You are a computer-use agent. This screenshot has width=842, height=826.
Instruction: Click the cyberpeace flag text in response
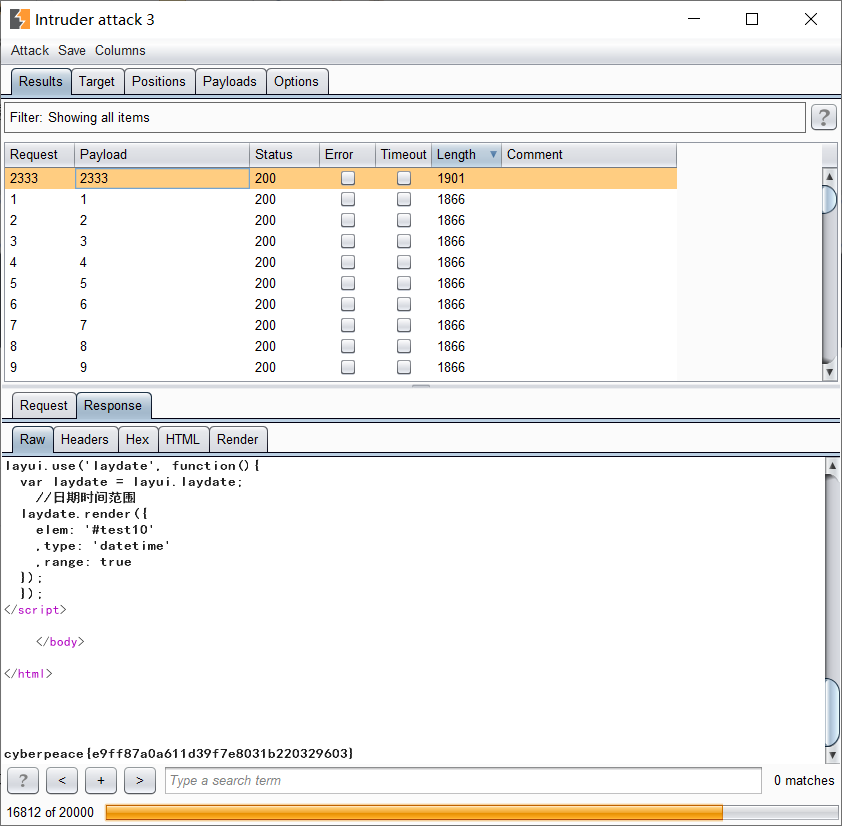click(178, 753)
